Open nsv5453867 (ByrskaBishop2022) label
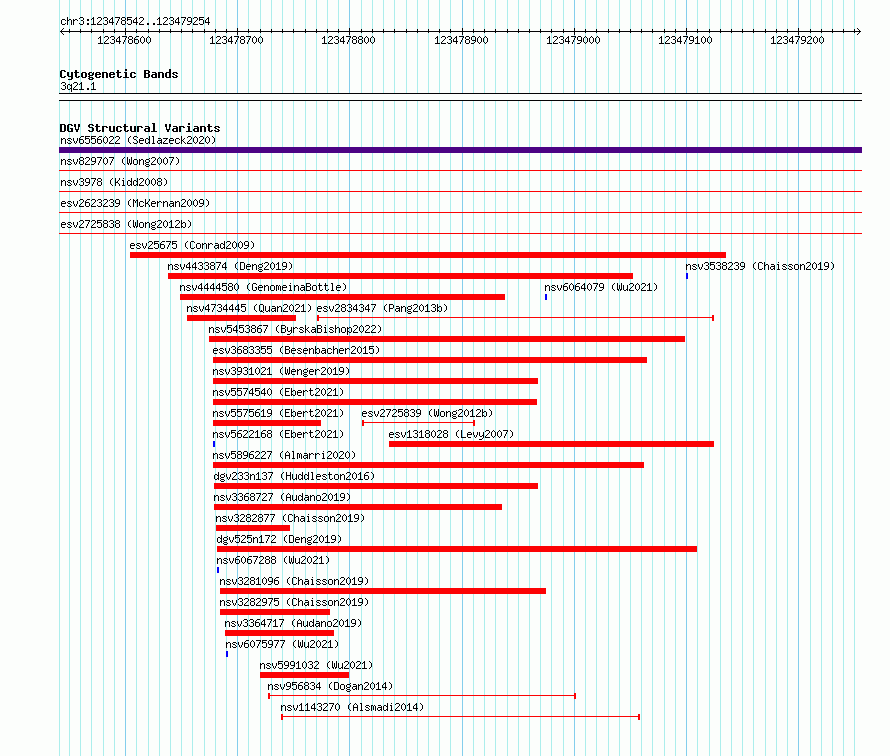The width and height of the screenshot is (890, 756). click(295, 329)
